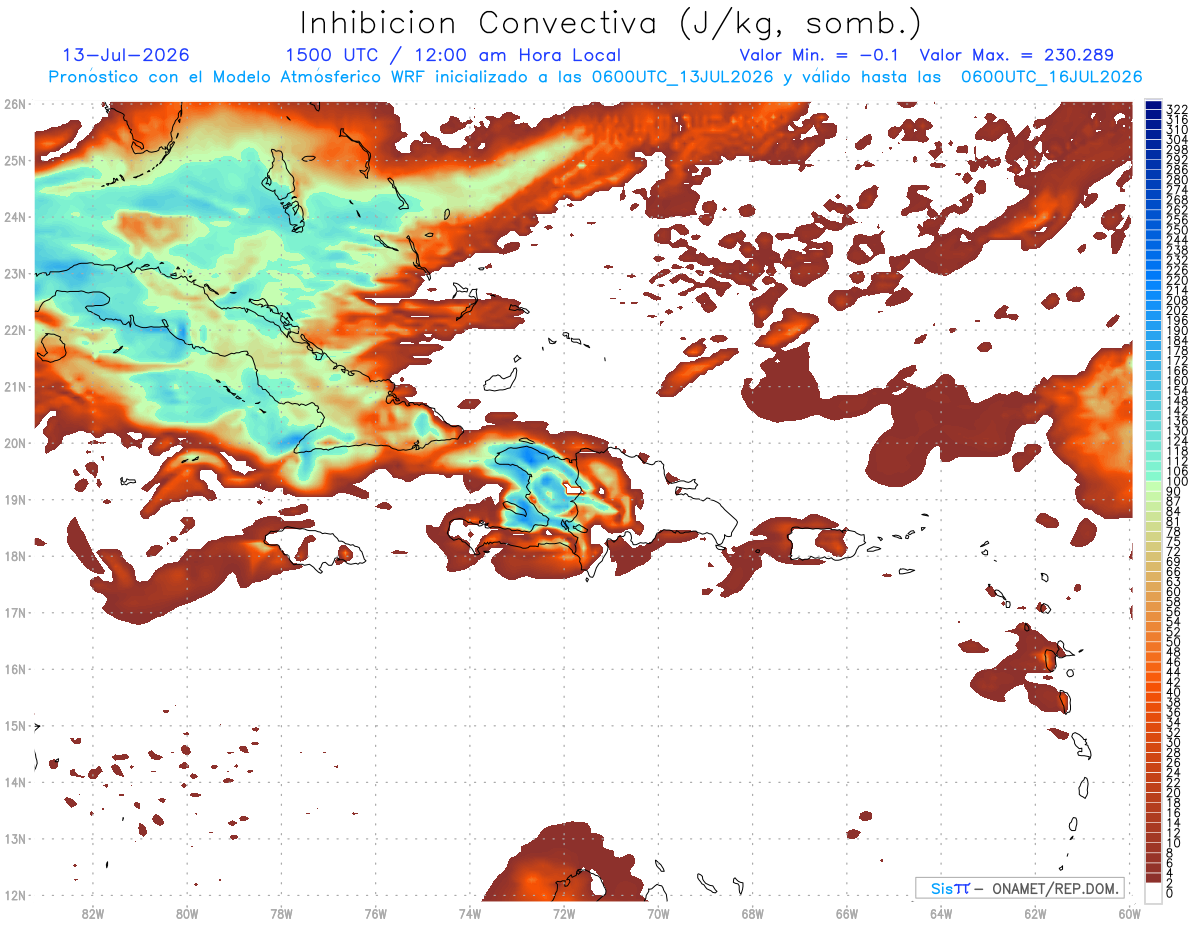Click the color bar value 280
The image size is (1200, 927).
coord(1176,180)
